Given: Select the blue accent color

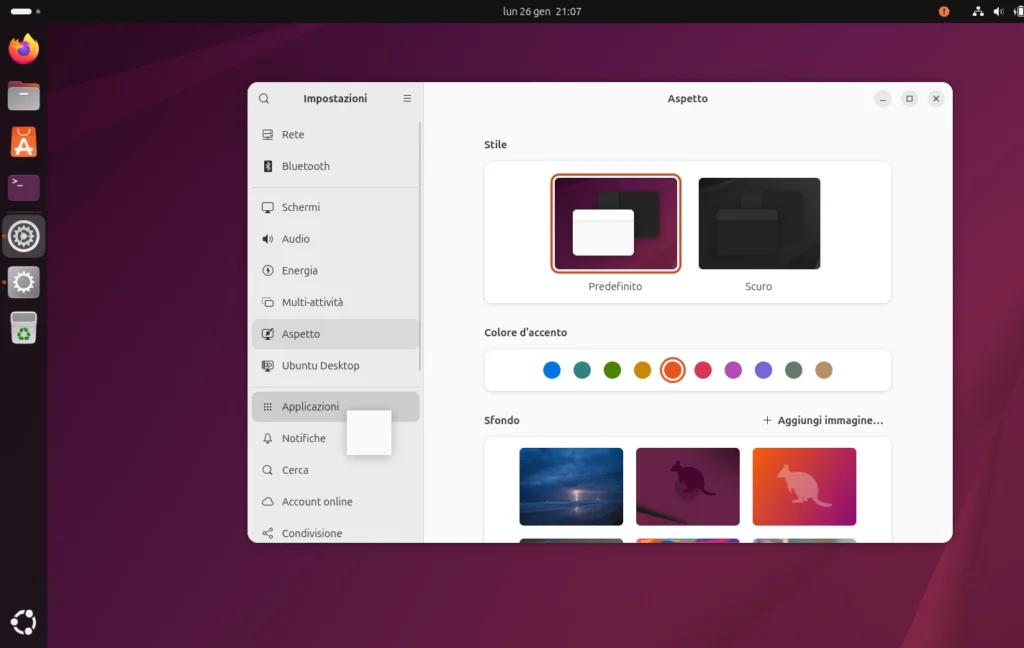Looking at the screenshot, I should [551, 369].
